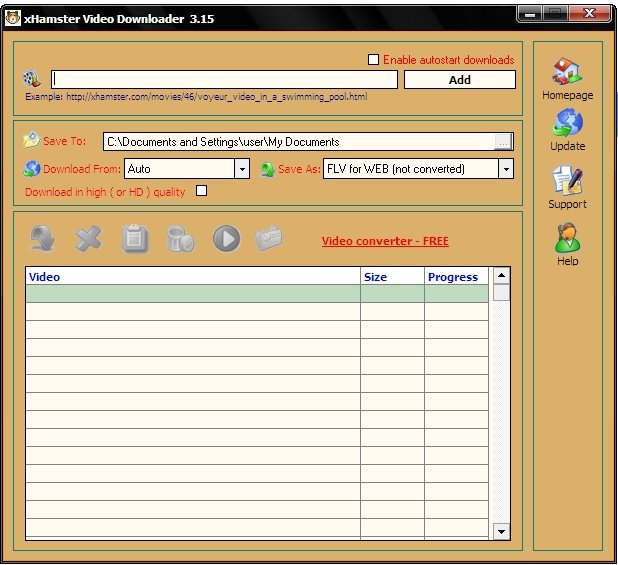Viewport: 618px width, 565px height.
Task: Open the Support notepad icon
Action: pos(567,180)
